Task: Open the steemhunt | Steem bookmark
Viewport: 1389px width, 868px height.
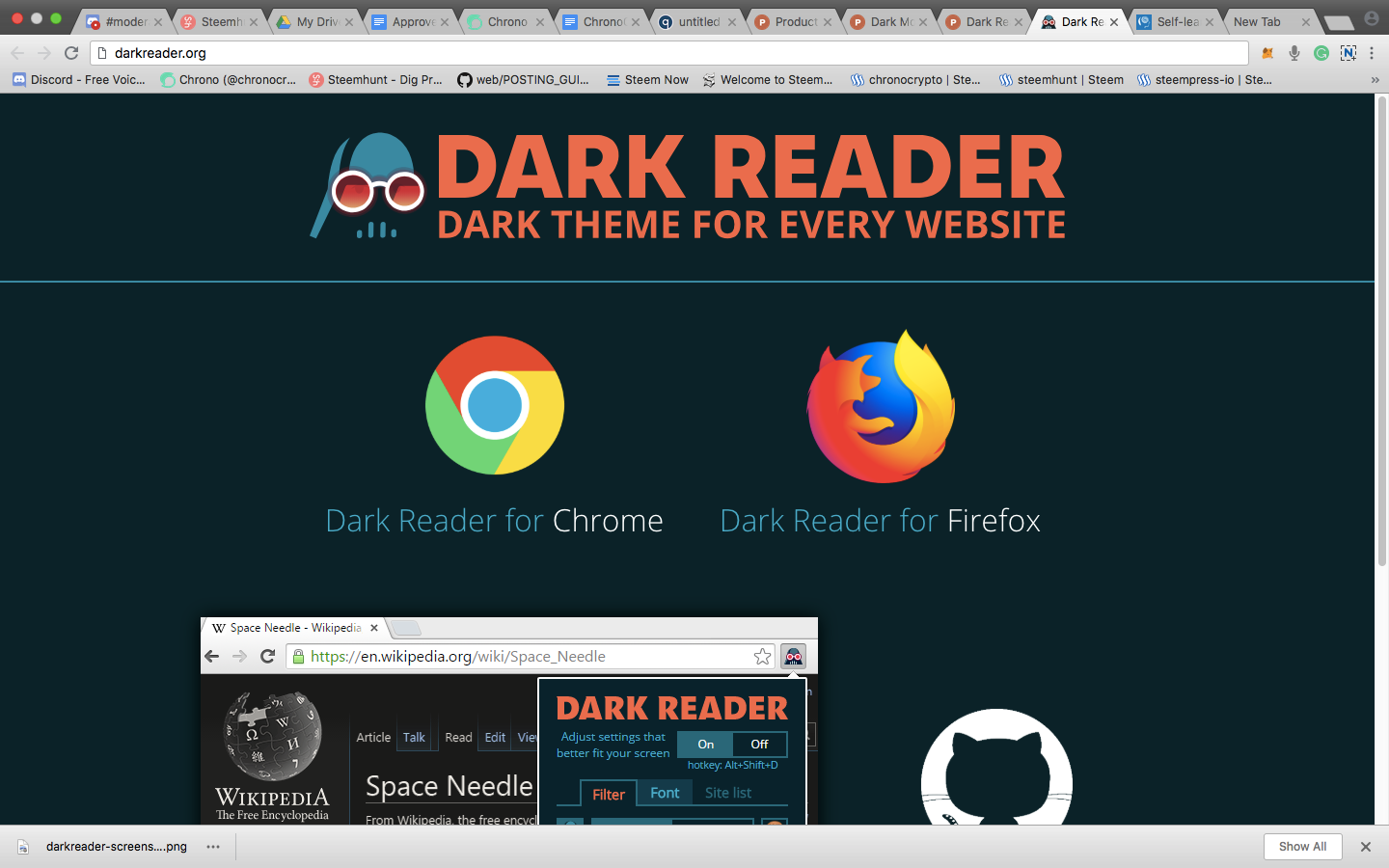Action: 1061,80
